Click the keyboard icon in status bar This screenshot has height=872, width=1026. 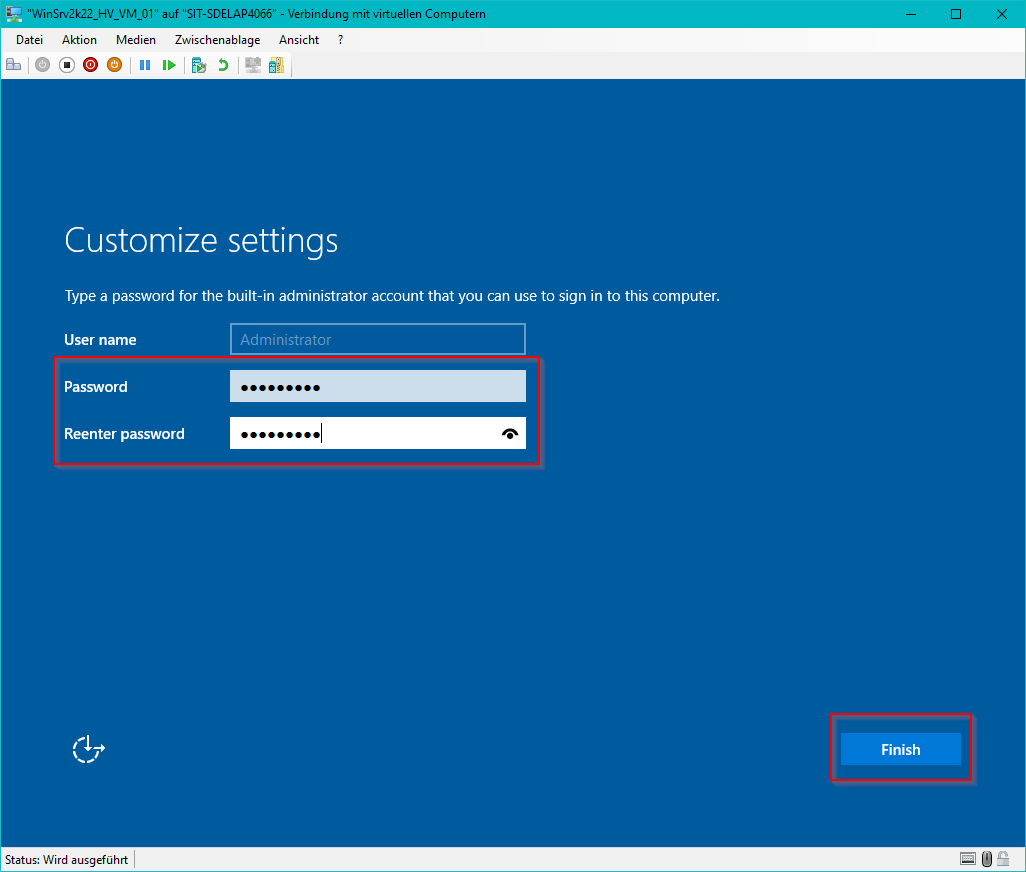point(967,859)
